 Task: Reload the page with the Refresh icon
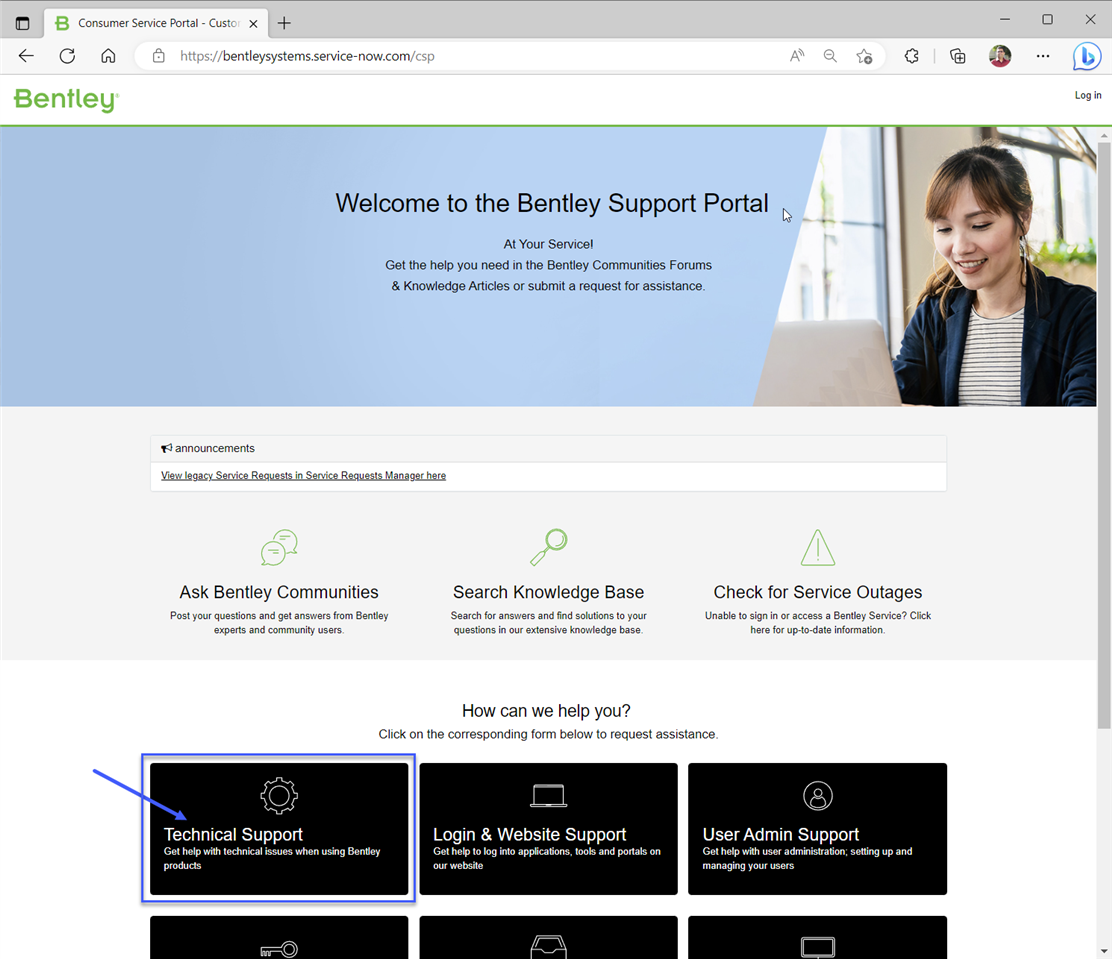coord(67,56)
